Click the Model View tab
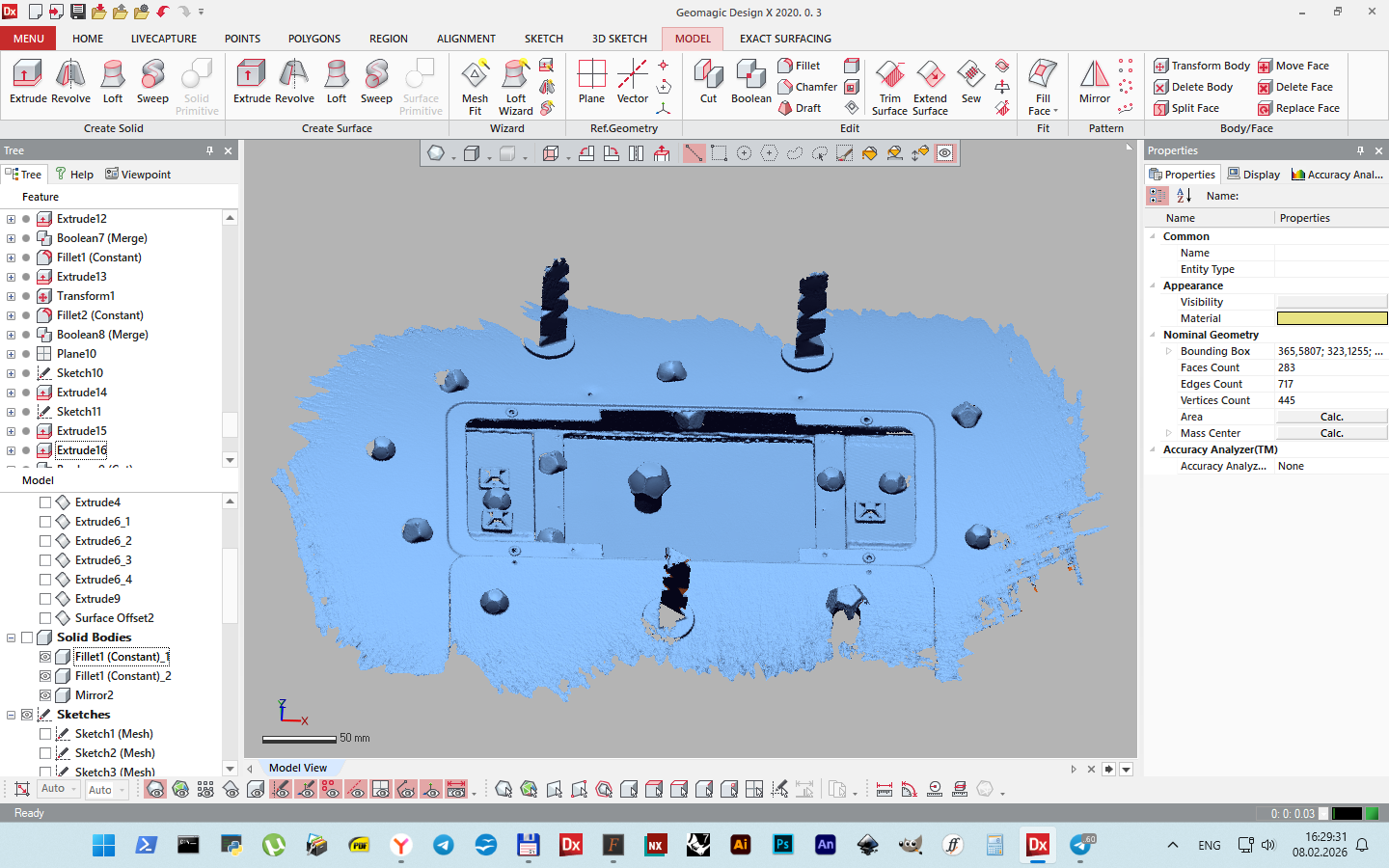 click(297, 768)
